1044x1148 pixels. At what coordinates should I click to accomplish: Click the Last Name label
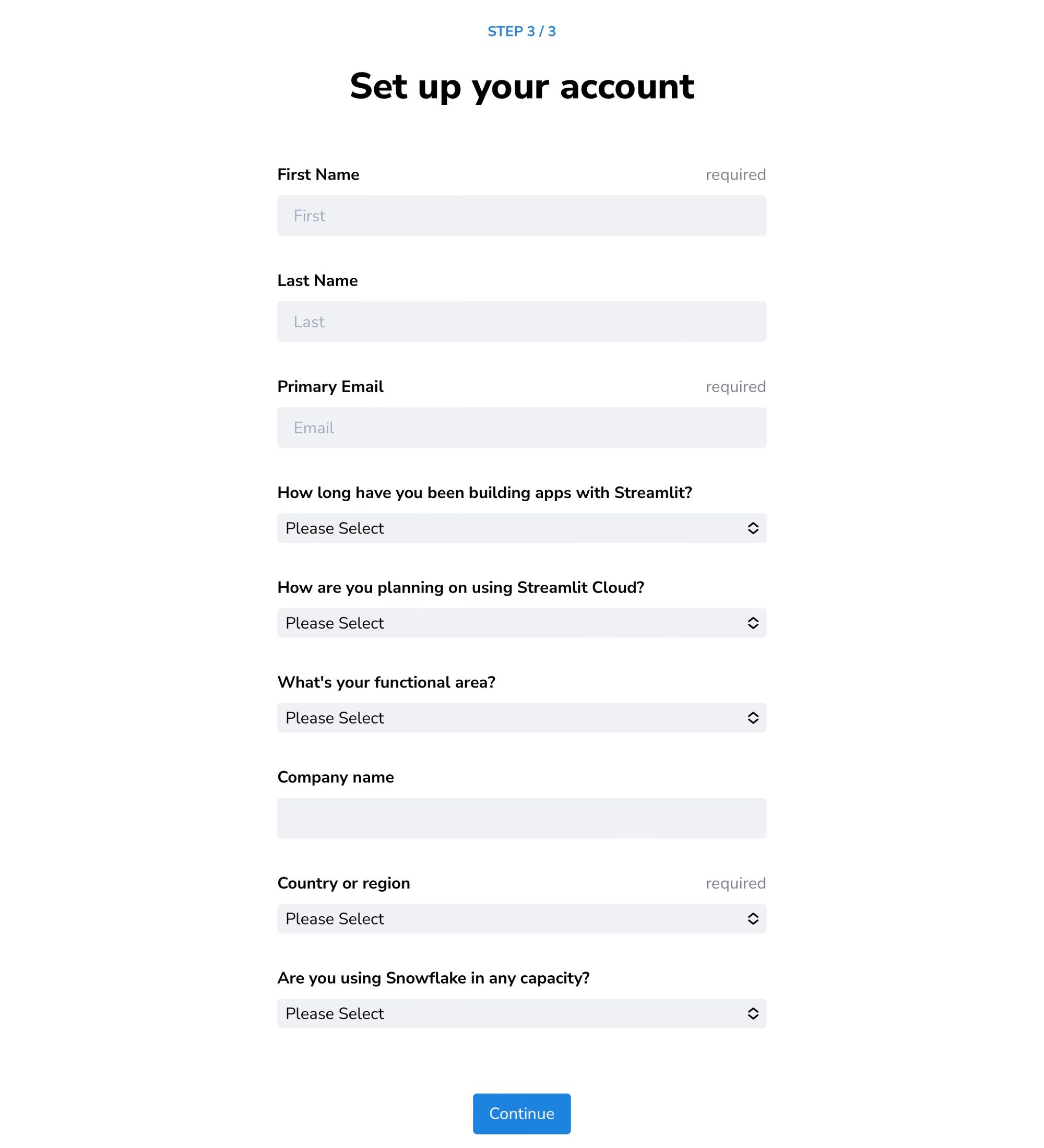318,281
